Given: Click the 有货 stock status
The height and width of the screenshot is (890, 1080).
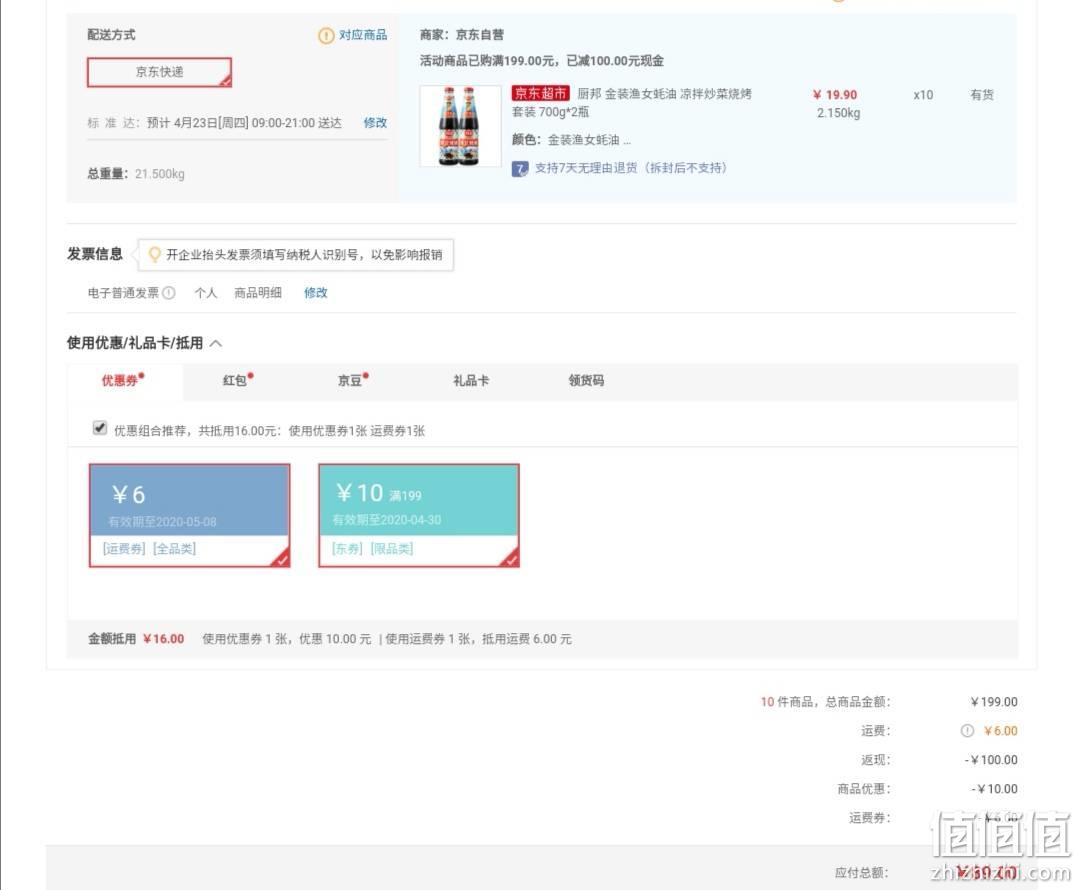Looking at the screenshot, I should click(982, 95).
